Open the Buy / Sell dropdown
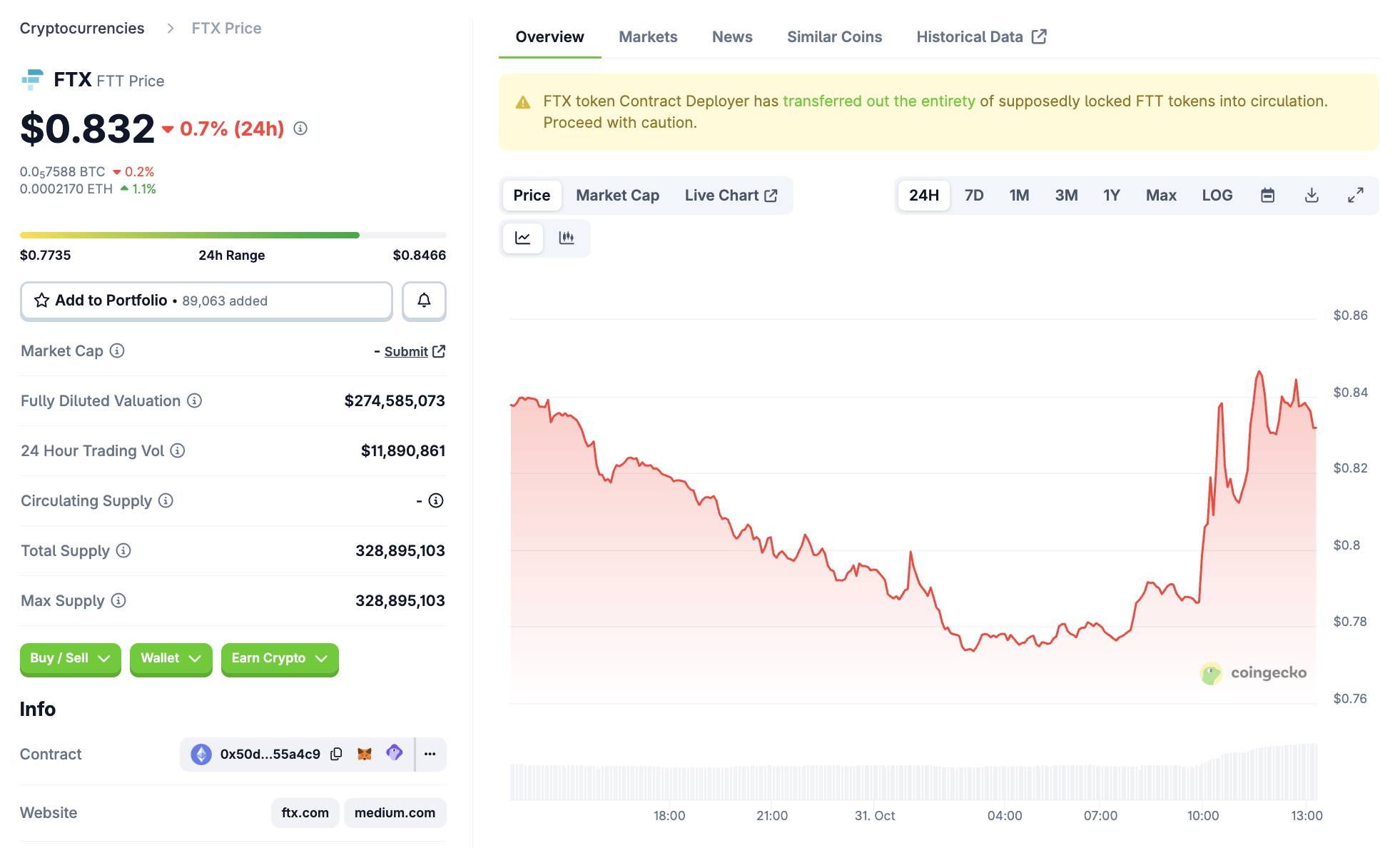This screenshot has width=1400, height=848. (x=70, y=658)
